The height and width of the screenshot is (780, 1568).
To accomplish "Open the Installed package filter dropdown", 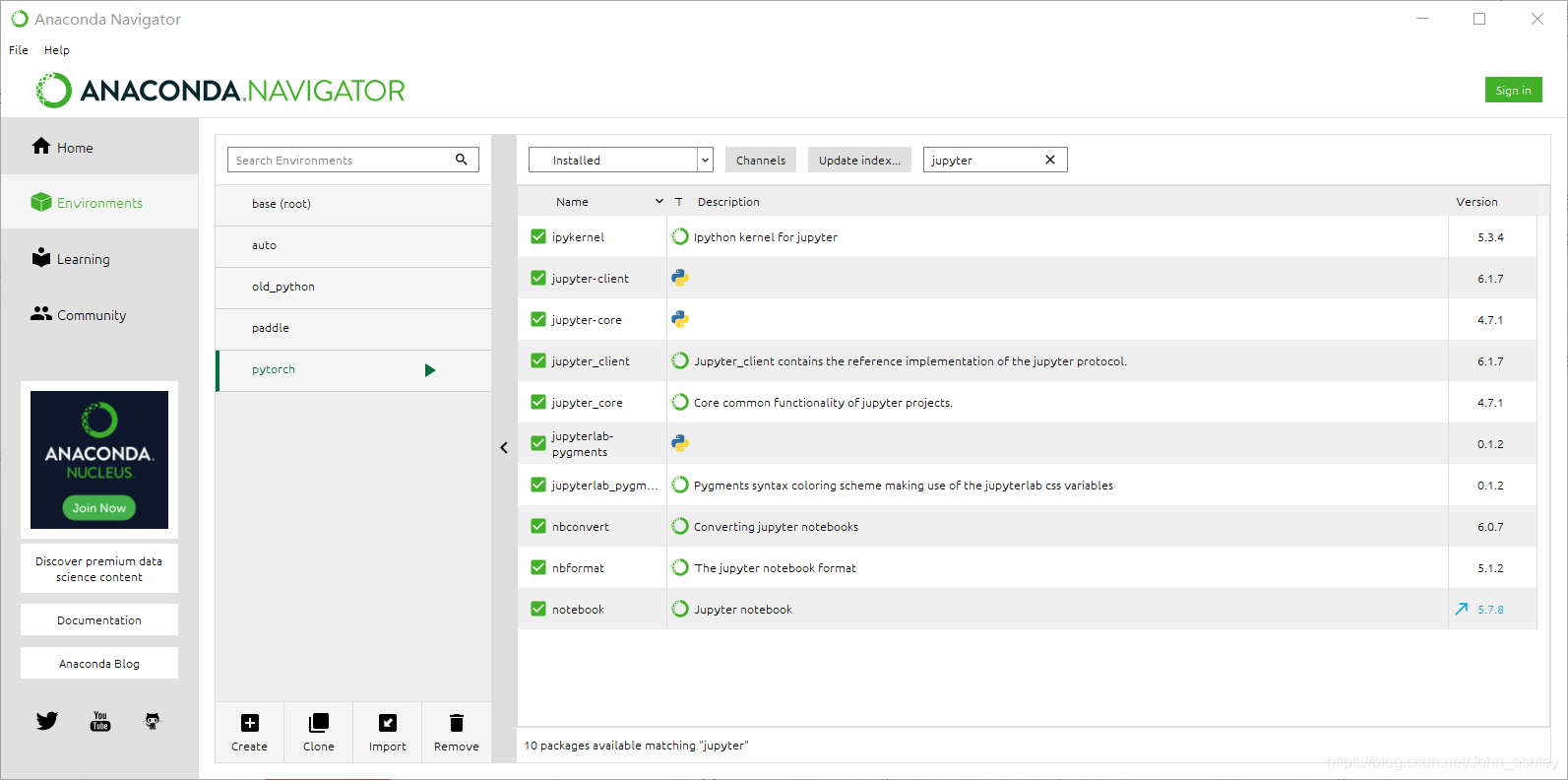I will (x=620, y=160).
